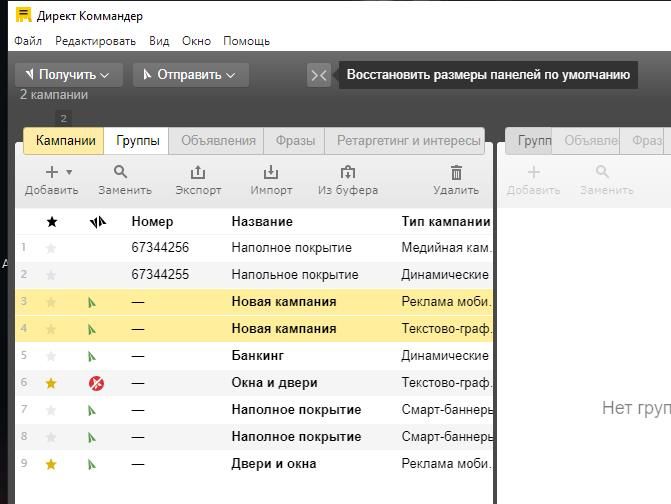Open the Помощь menu
The image size is (671, 504).
coord(246,41)
